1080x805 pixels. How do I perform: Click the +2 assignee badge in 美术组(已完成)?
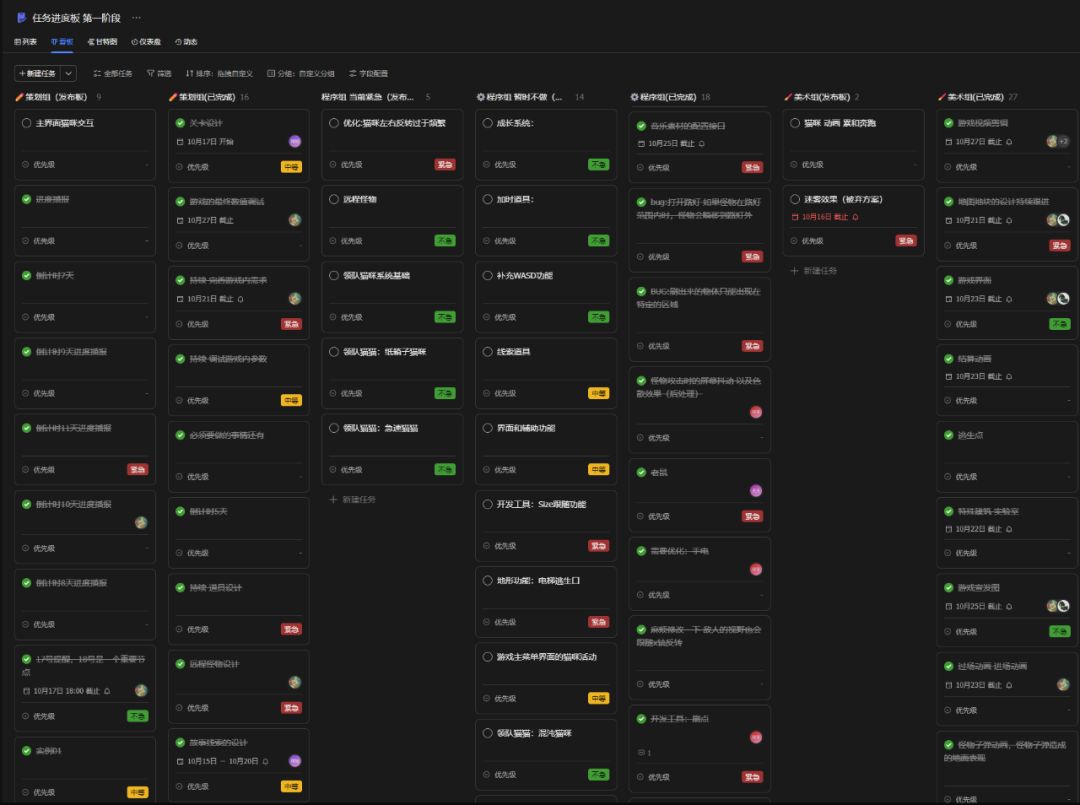point(1063,141)
